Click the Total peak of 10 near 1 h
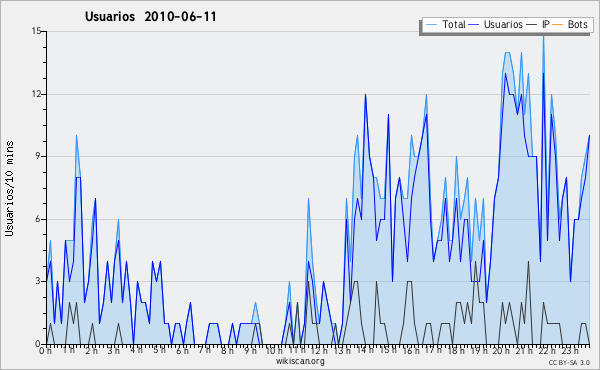600x370 pixels. [x=77, y=135]
